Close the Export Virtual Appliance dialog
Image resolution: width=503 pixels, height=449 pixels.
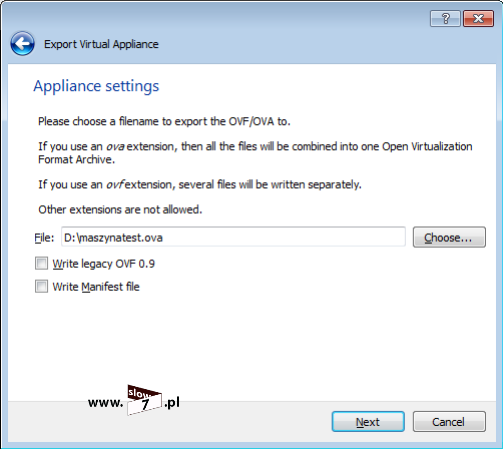tap(478, 18)
